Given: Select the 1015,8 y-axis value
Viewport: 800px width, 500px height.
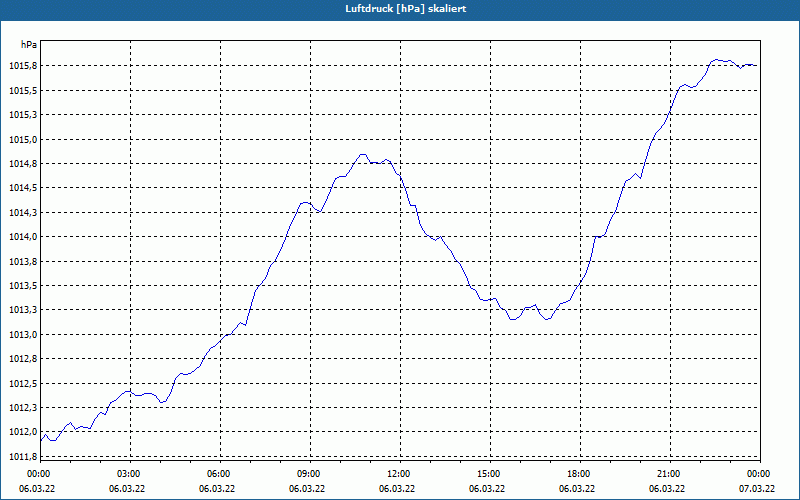Looking at the screenshot, I should 23,66.
